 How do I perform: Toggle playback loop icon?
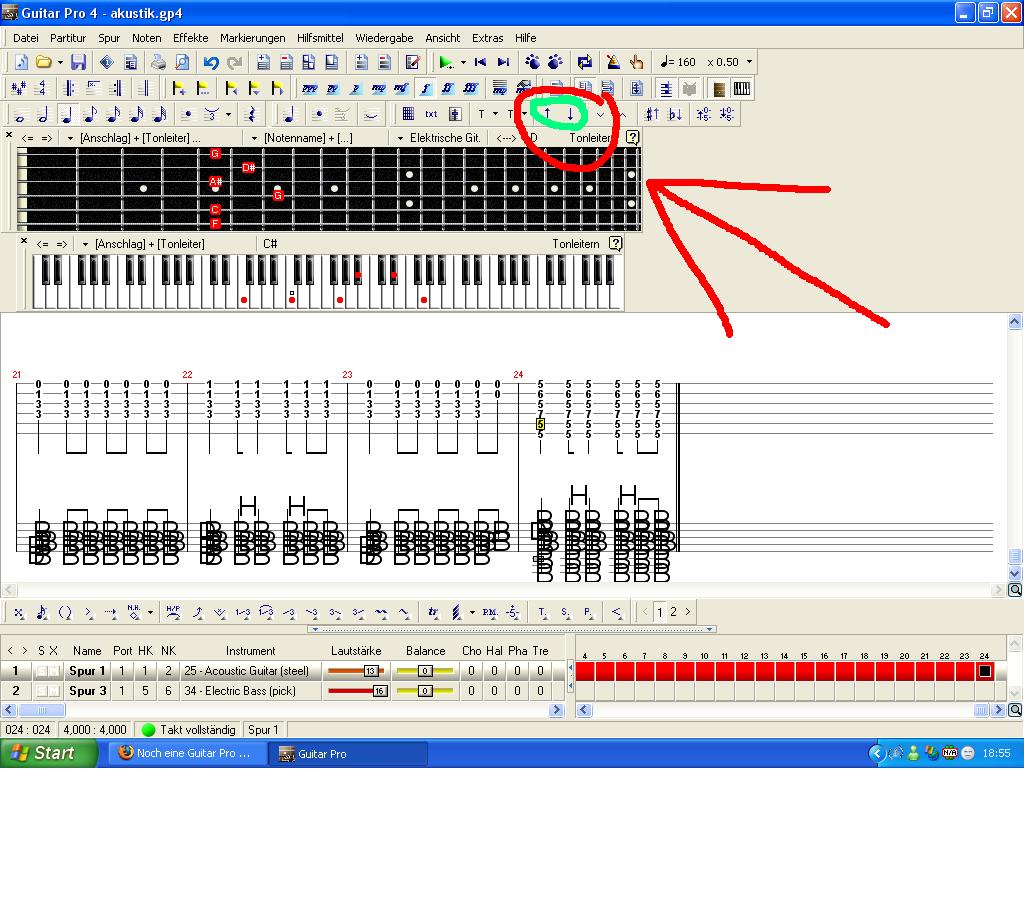[584, 62]
